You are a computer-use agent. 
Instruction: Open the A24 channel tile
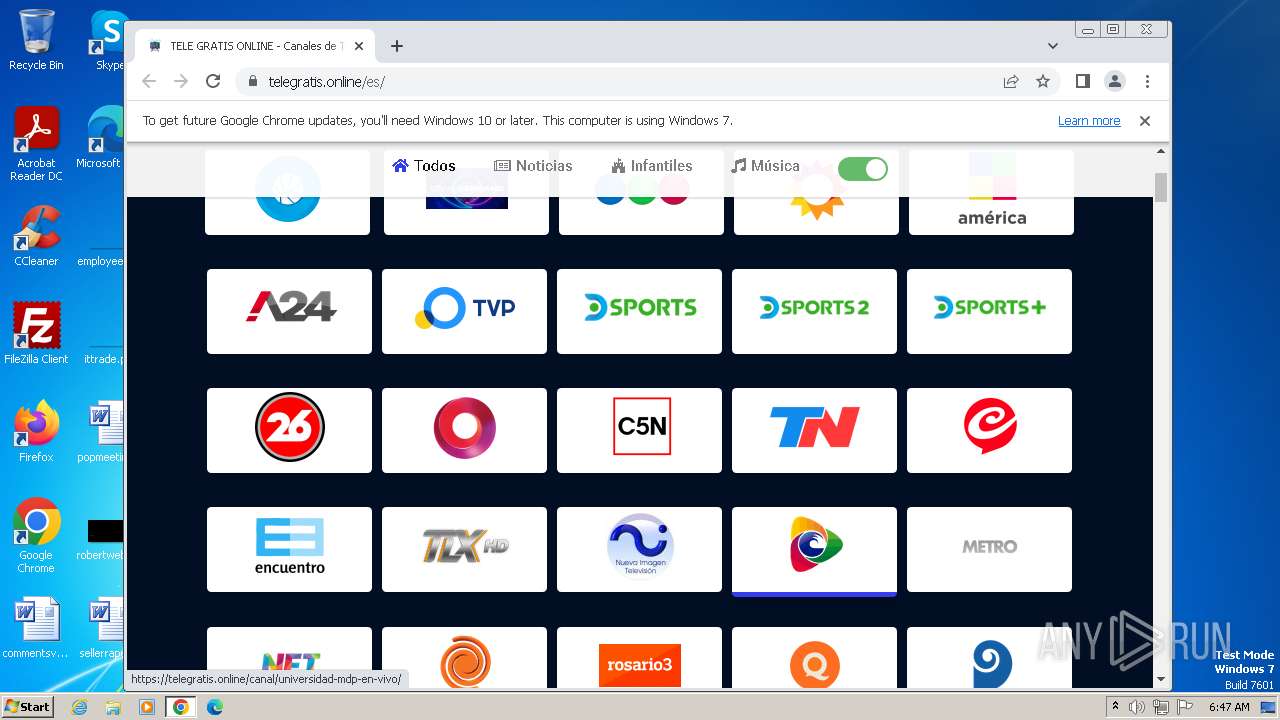point(289,311)
